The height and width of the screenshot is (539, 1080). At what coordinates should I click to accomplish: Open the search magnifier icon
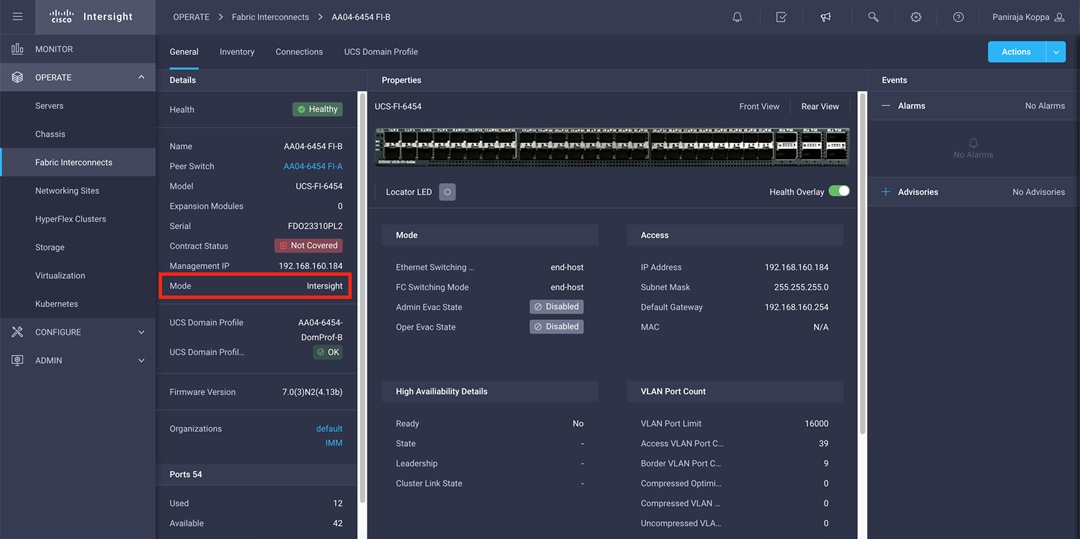point(873,17)
